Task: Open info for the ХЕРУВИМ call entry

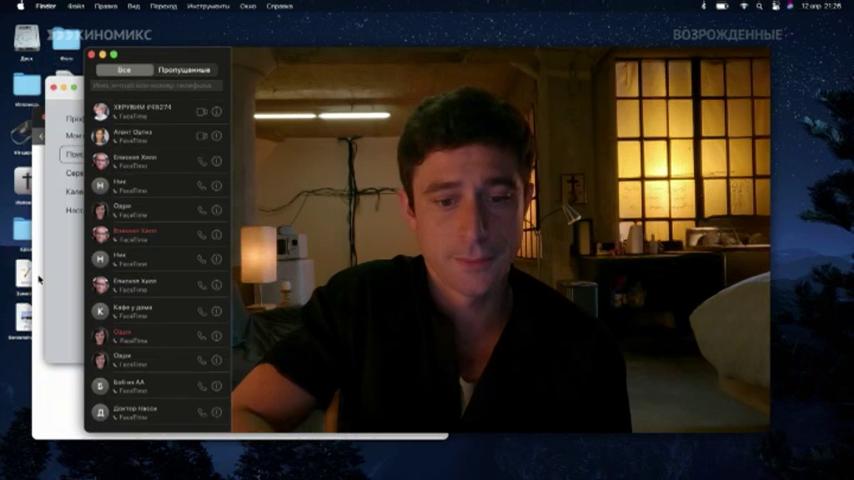Action: click(217, 111)
